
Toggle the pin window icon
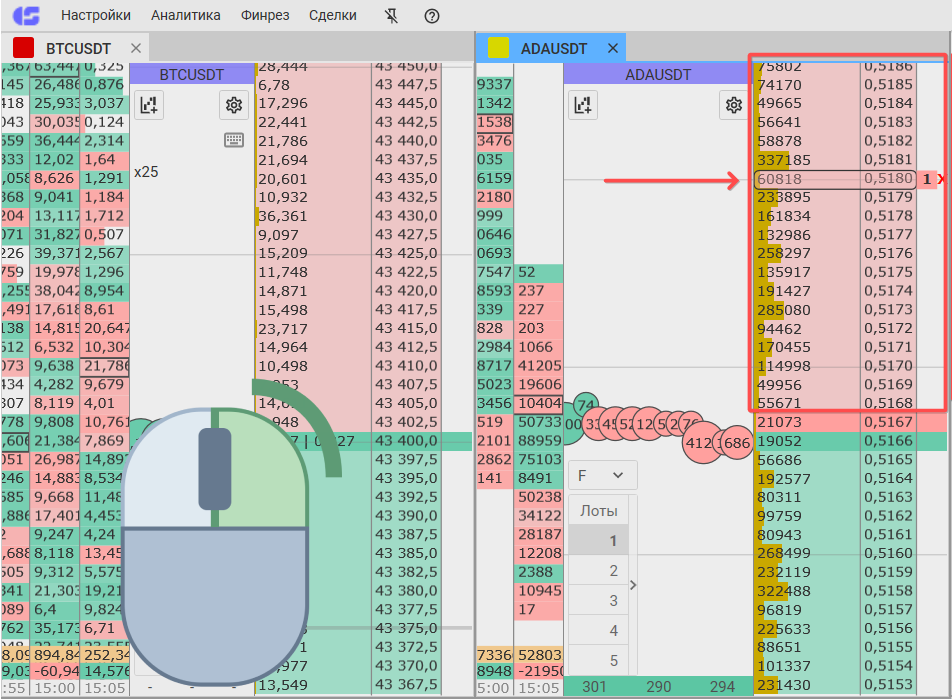392,16
